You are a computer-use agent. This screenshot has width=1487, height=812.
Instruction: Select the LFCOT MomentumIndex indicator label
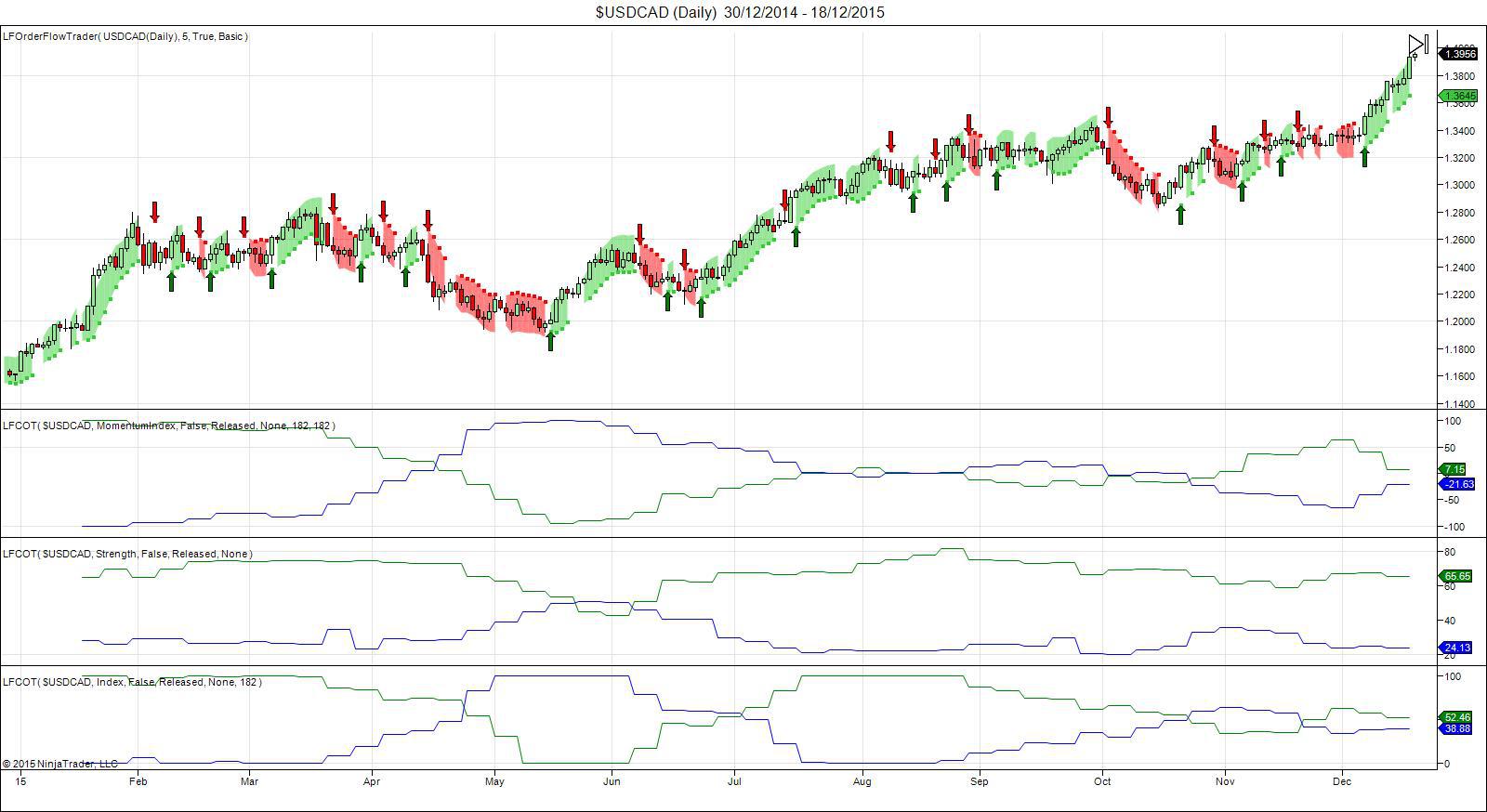pyautogui.click(x=169, y=426)
